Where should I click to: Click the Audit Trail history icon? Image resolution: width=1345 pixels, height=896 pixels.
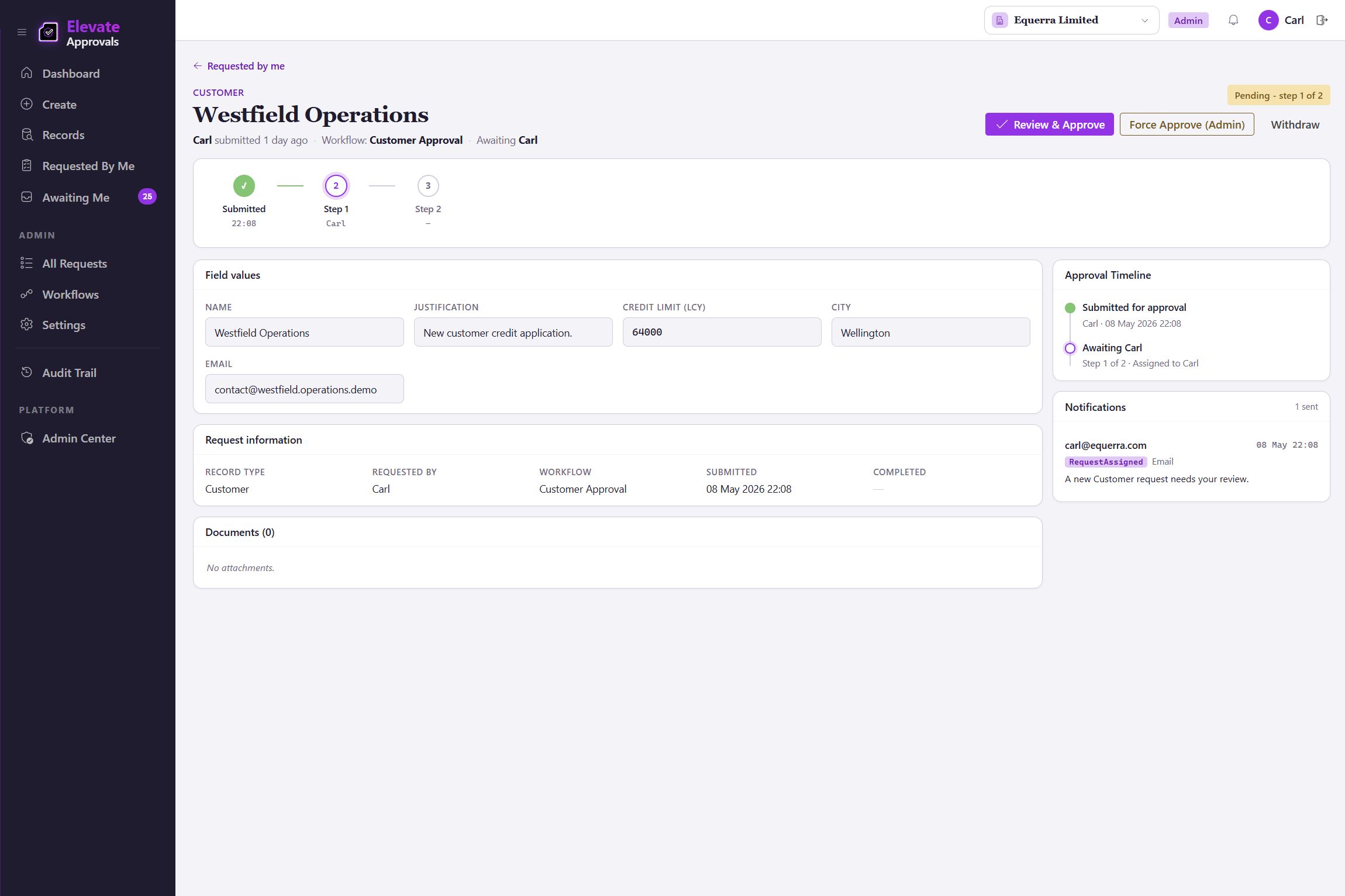(x=27, y=372)
